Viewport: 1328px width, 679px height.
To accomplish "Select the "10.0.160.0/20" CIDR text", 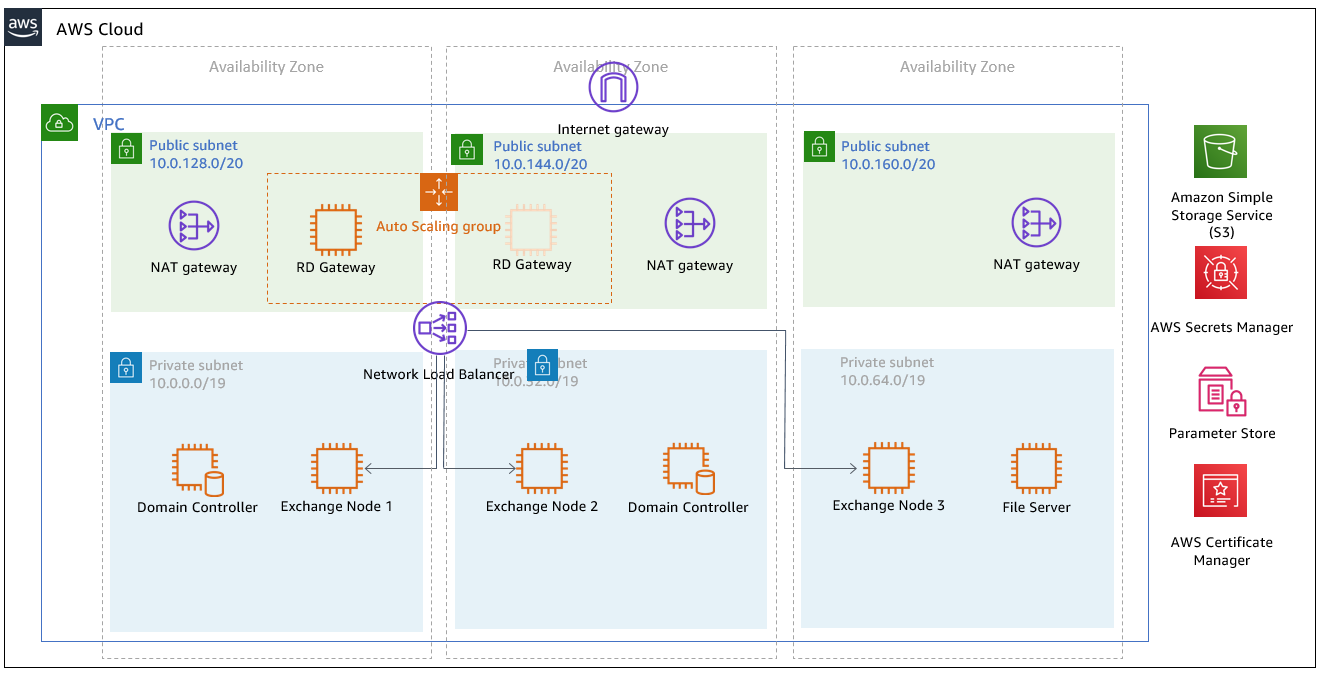I will [888, 163].
